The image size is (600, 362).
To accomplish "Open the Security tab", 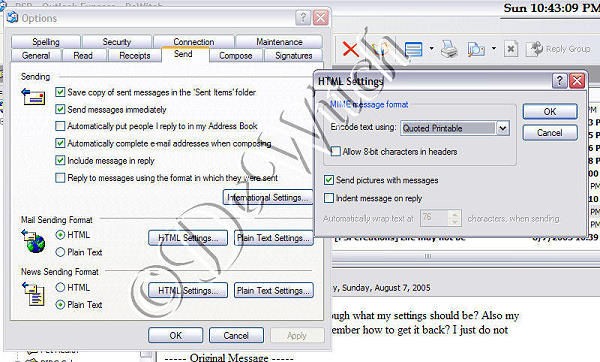I will coord(117,42).
